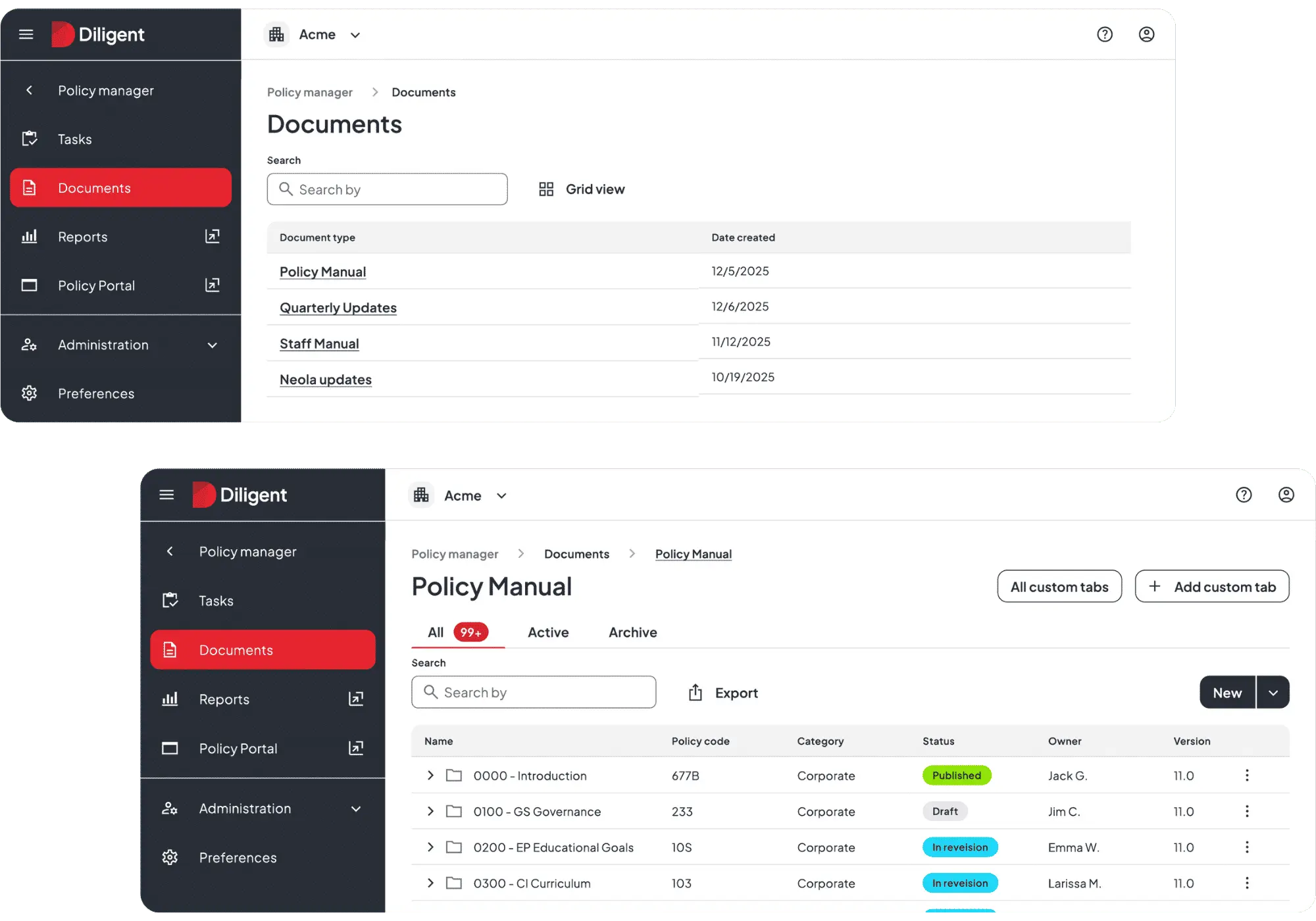Open hamburger menu in top Documents window
1316x921 pixels.
tap(26, 34)
